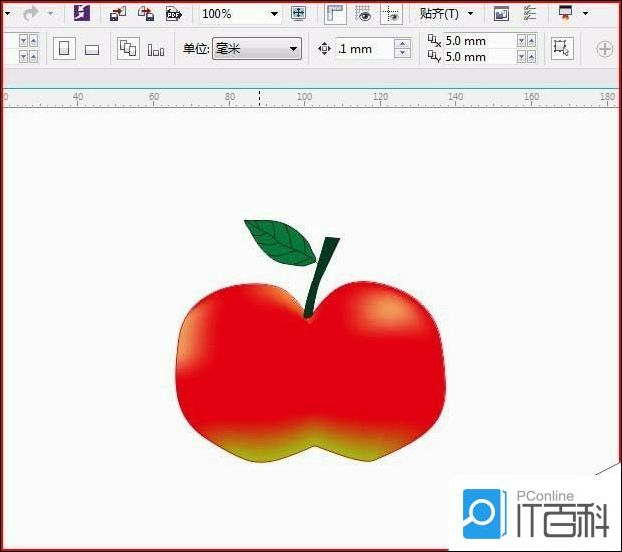
Task: Toggle the show rulers button
Action: tap(335, 14)
